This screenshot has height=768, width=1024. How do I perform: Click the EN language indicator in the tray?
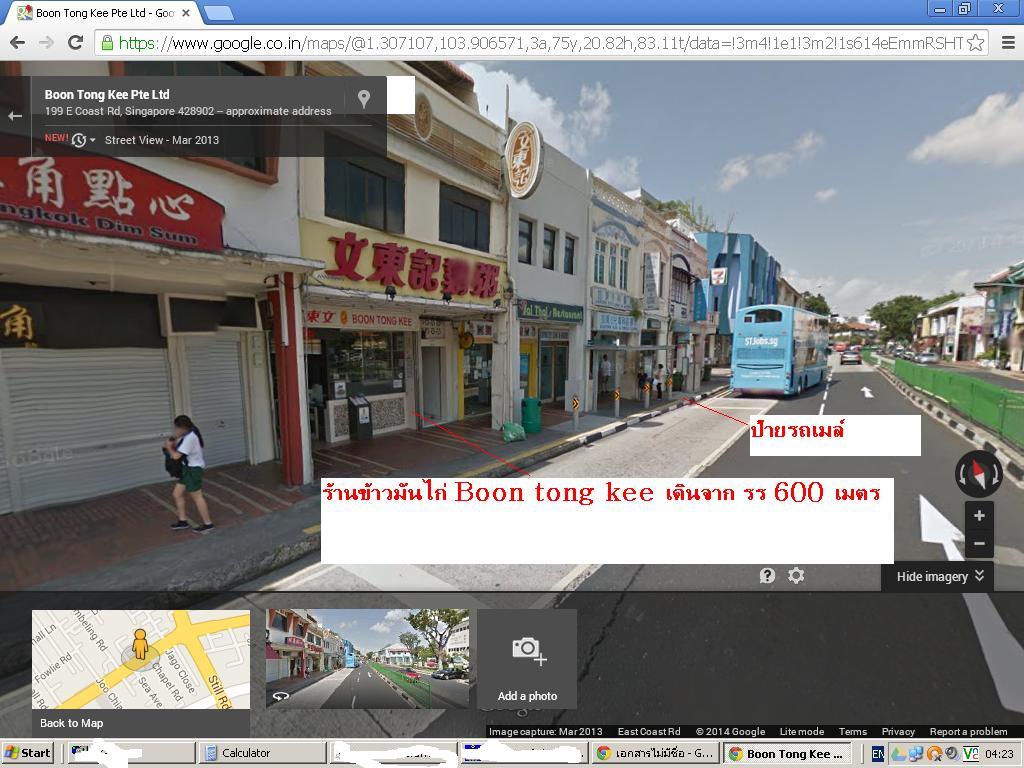point(878,754)
